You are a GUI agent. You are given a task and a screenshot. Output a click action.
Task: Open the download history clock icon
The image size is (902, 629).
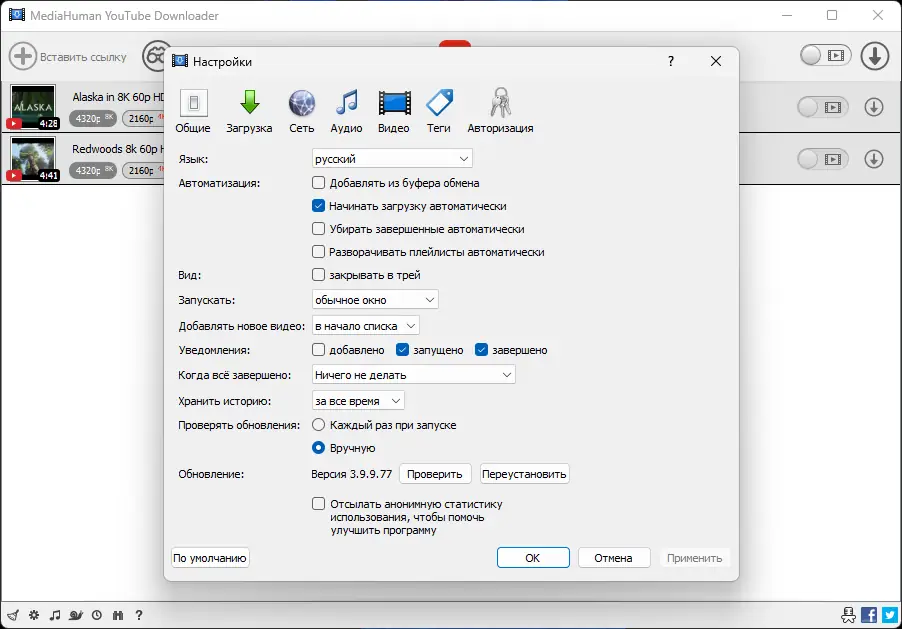(96, 614)
